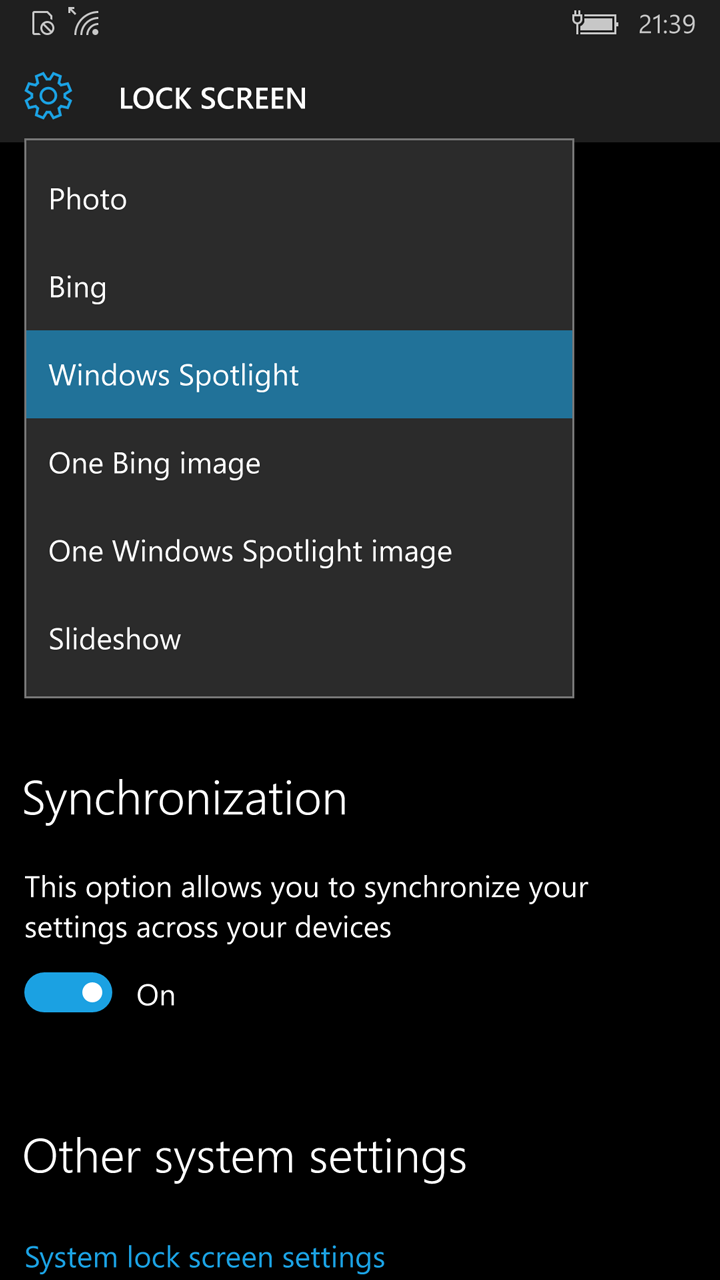Turn off the Synchronization toggle switch
Viewport: 720px width, 1280px height.
(x=68, y=993)
